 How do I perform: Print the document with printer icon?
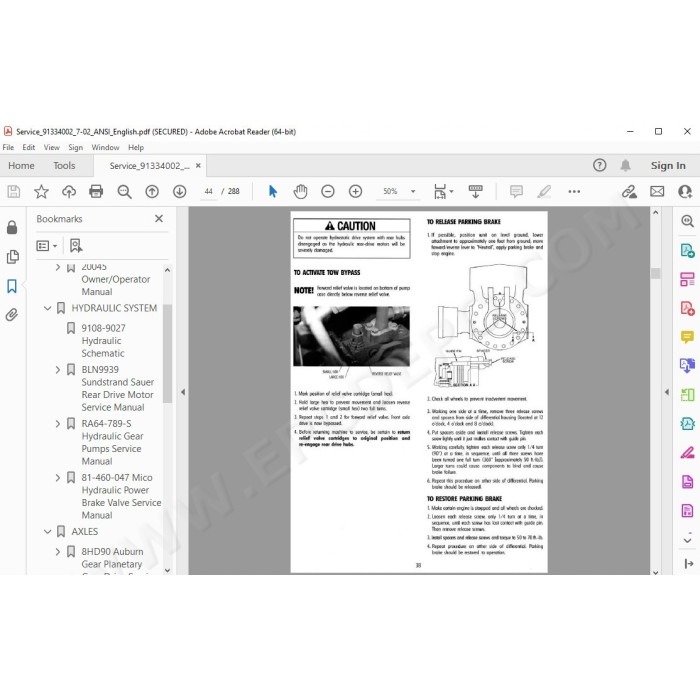(x=96, y=192)
